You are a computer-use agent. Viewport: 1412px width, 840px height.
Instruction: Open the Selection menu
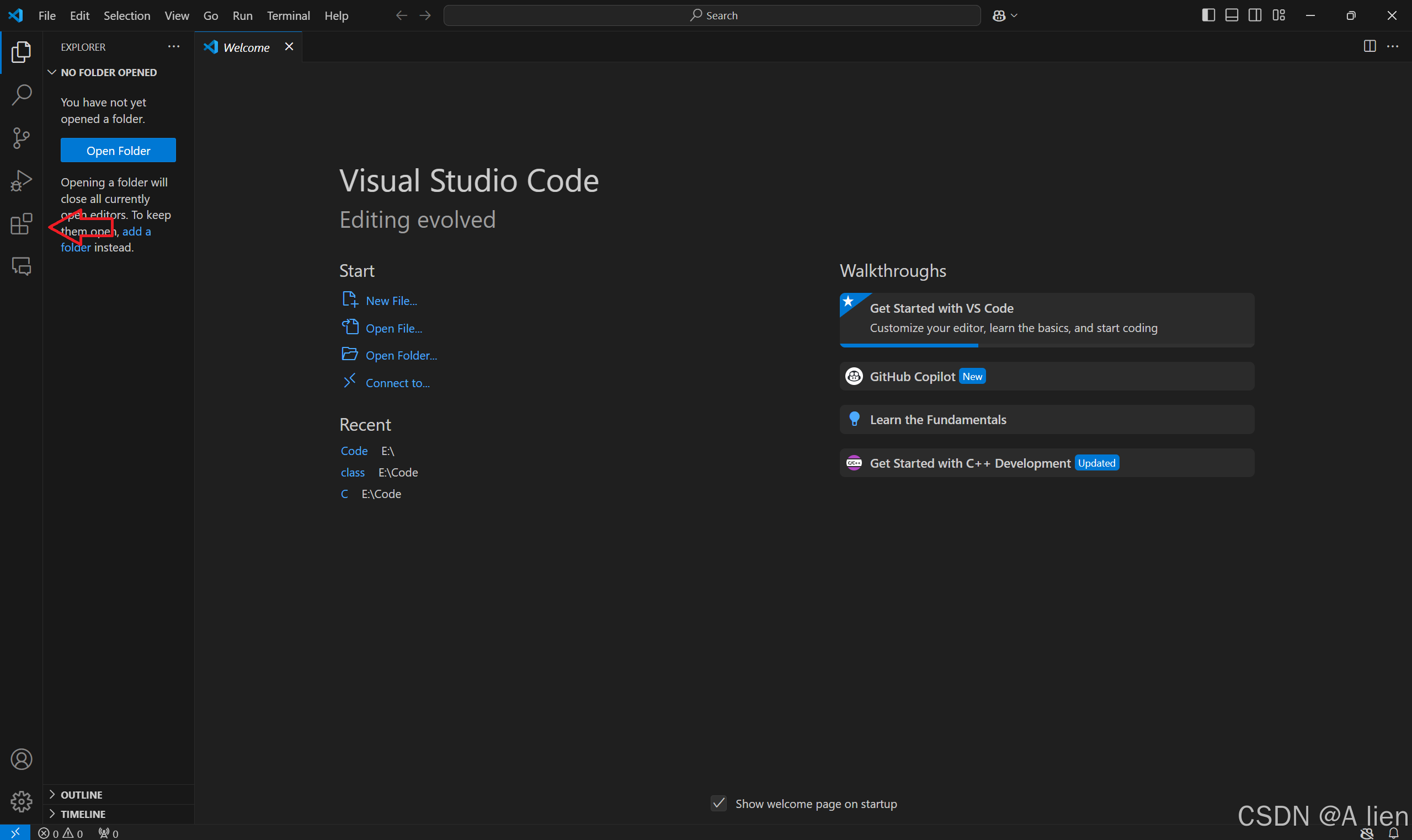[127, 16]
